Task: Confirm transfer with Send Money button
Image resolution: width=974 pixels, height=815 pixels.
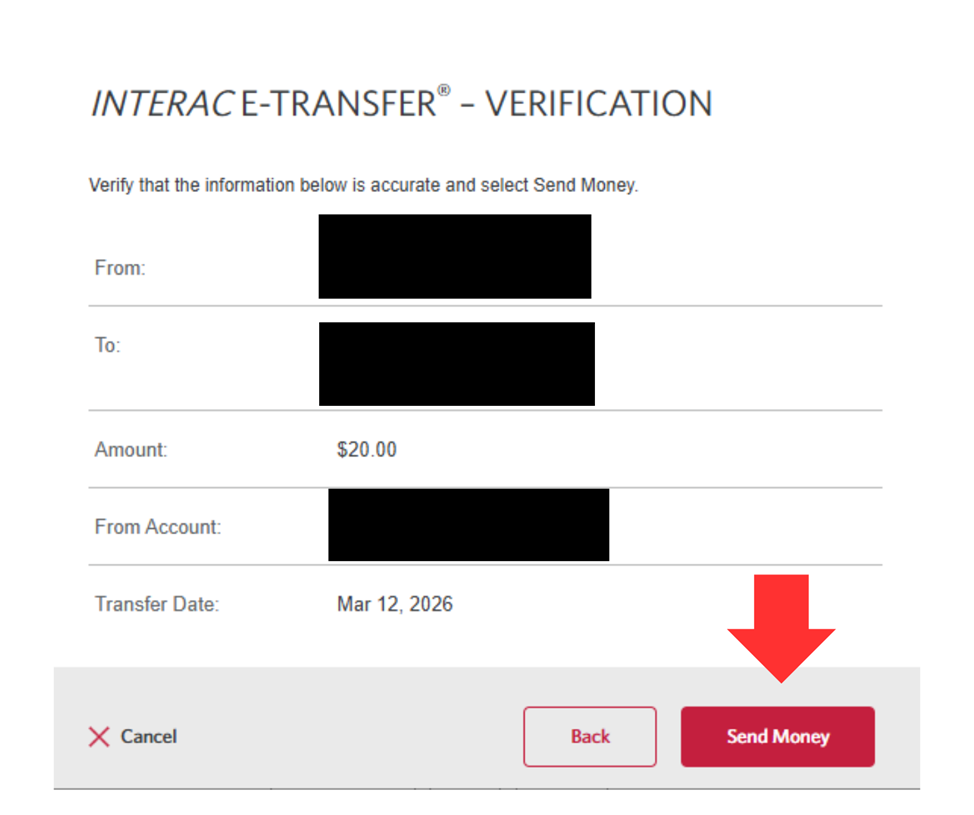Action: [777, 737]
